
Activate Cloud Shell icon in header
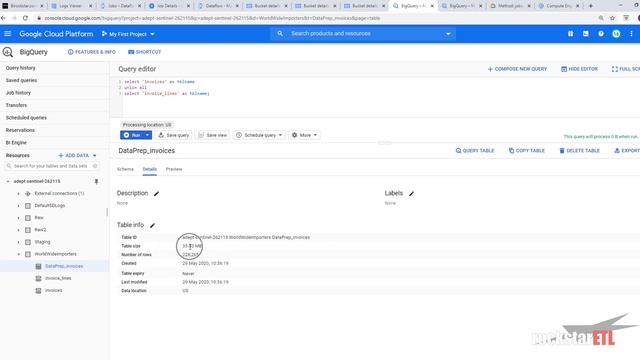(586, 34)
